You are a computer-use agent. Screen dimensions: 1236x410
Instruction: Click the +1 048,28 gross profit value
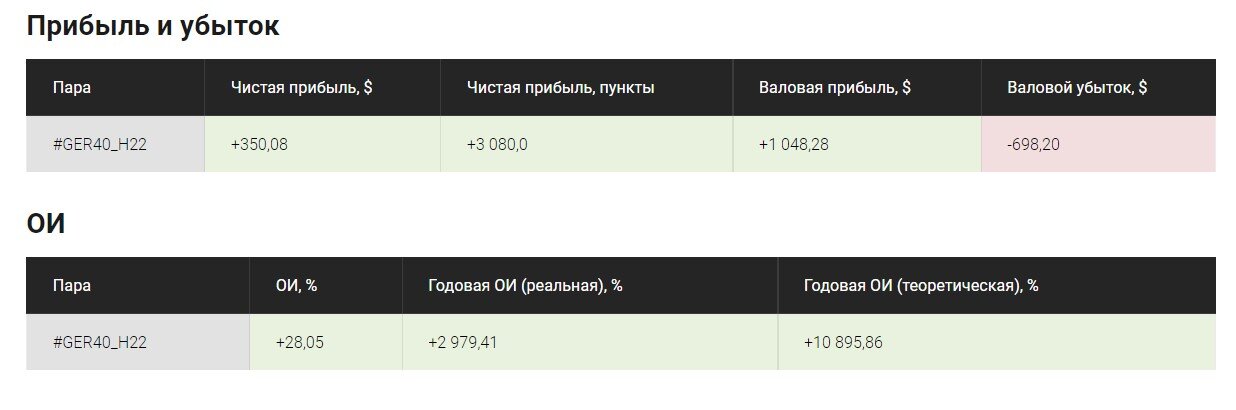tap(794, 145)
